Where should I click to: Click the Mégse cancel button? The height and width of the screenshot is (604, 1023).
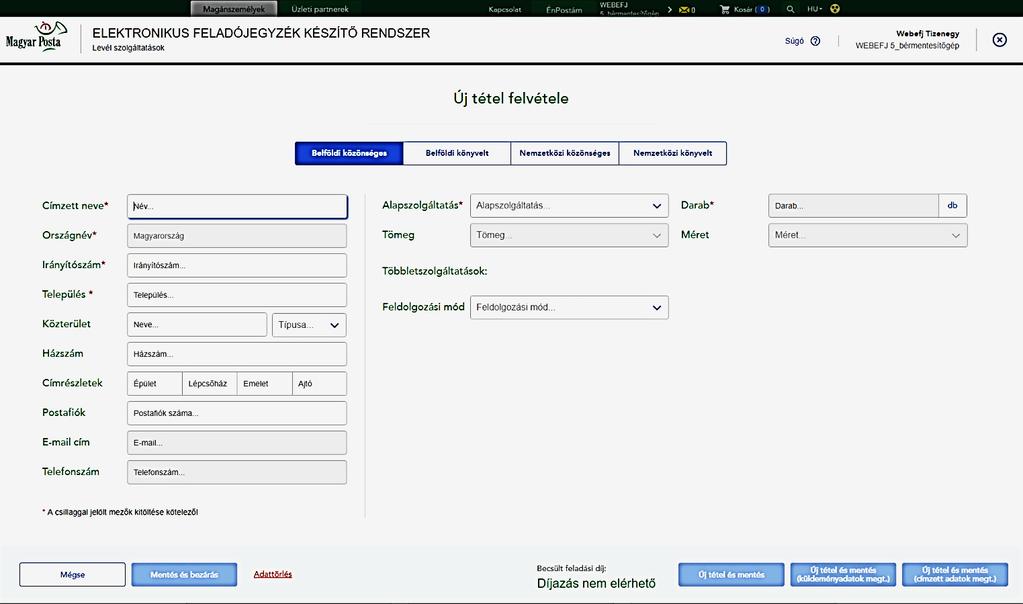click(x=72, y=575)
